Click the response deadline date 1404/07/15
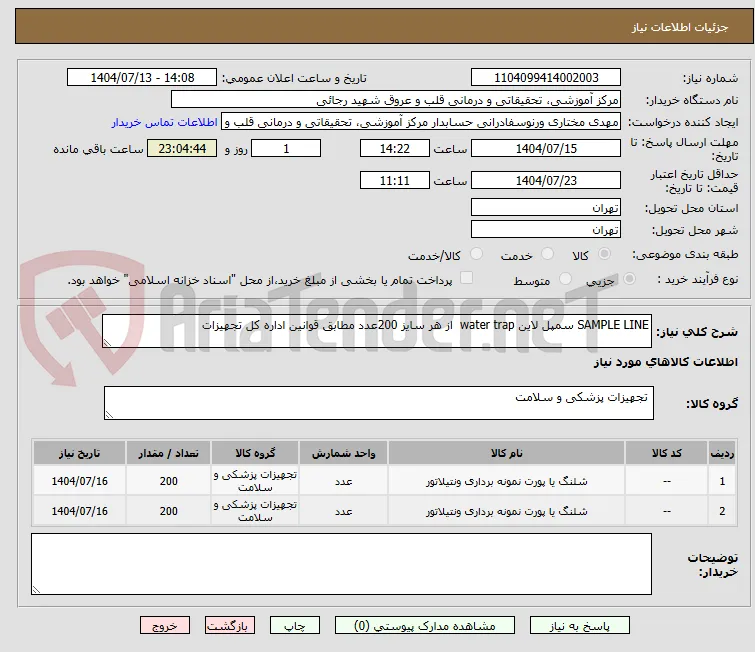Viewport: 755px width, 652px height. click(x=546, y=148)
